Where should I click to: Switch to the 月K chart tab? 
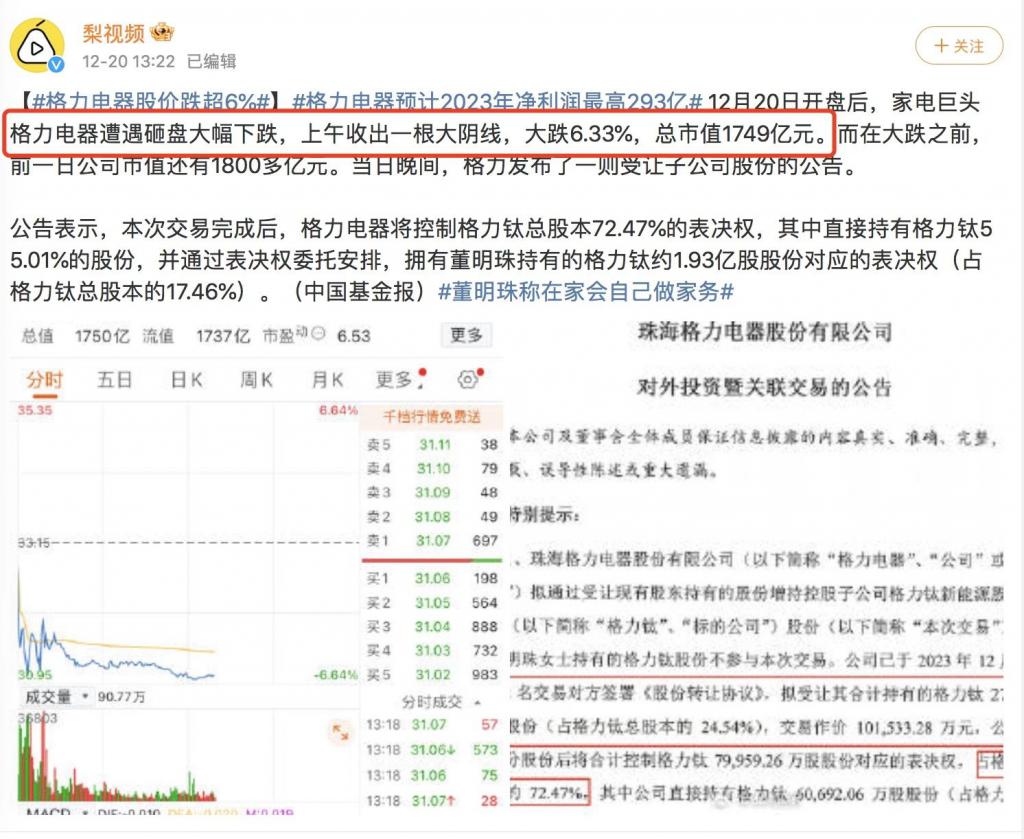pos(327,379)
